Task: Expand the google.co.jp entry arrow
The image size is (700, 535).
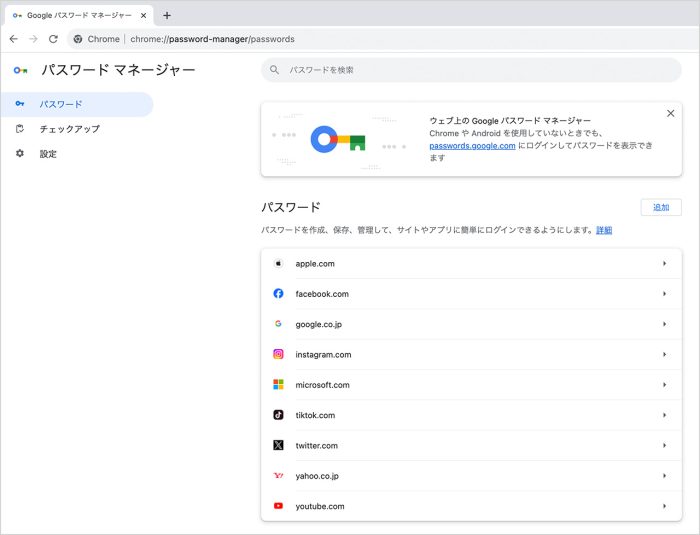Action: [x=664, y=324]
